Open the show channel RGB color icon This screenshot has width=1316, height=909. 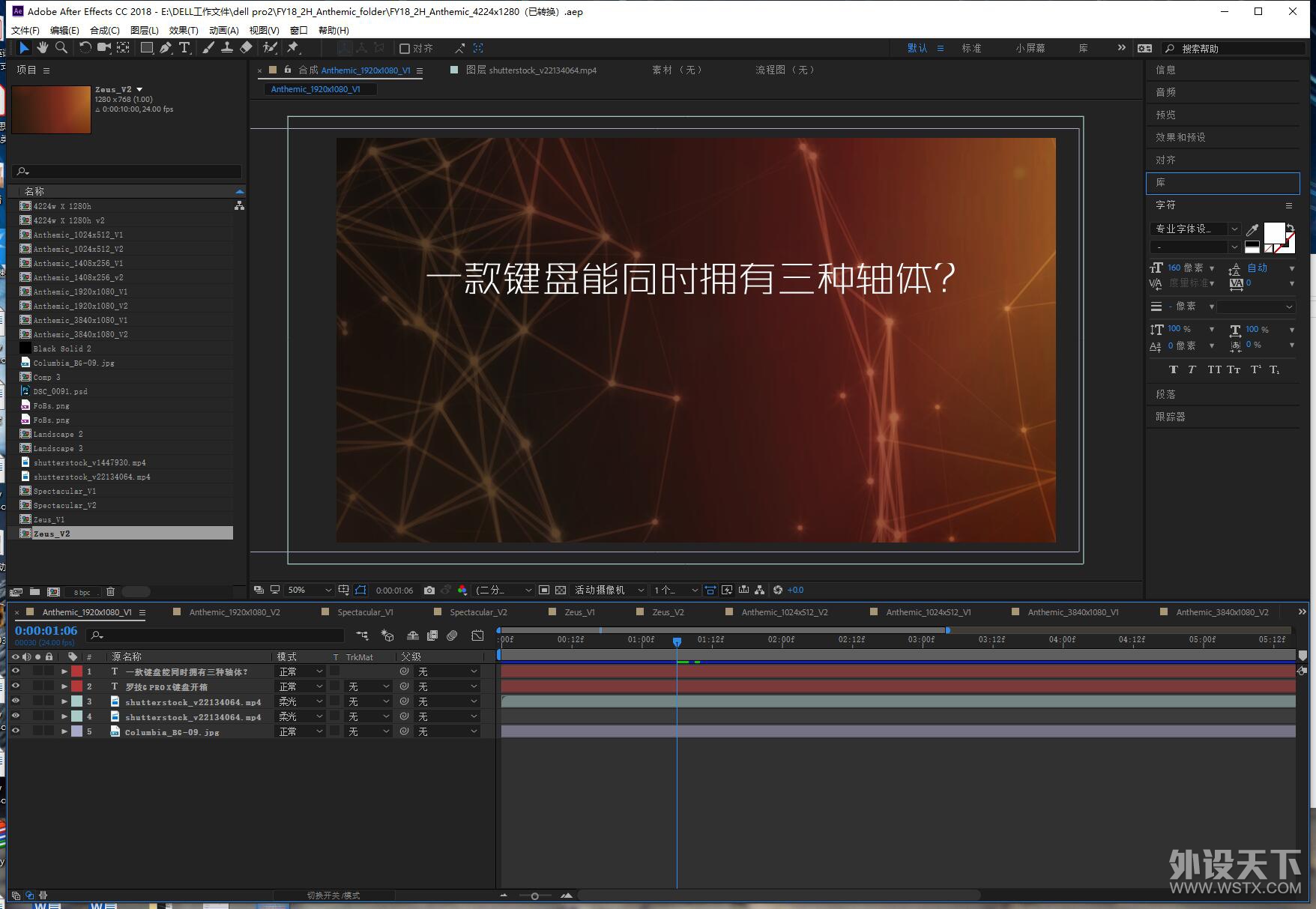click(x=462, y=591)
